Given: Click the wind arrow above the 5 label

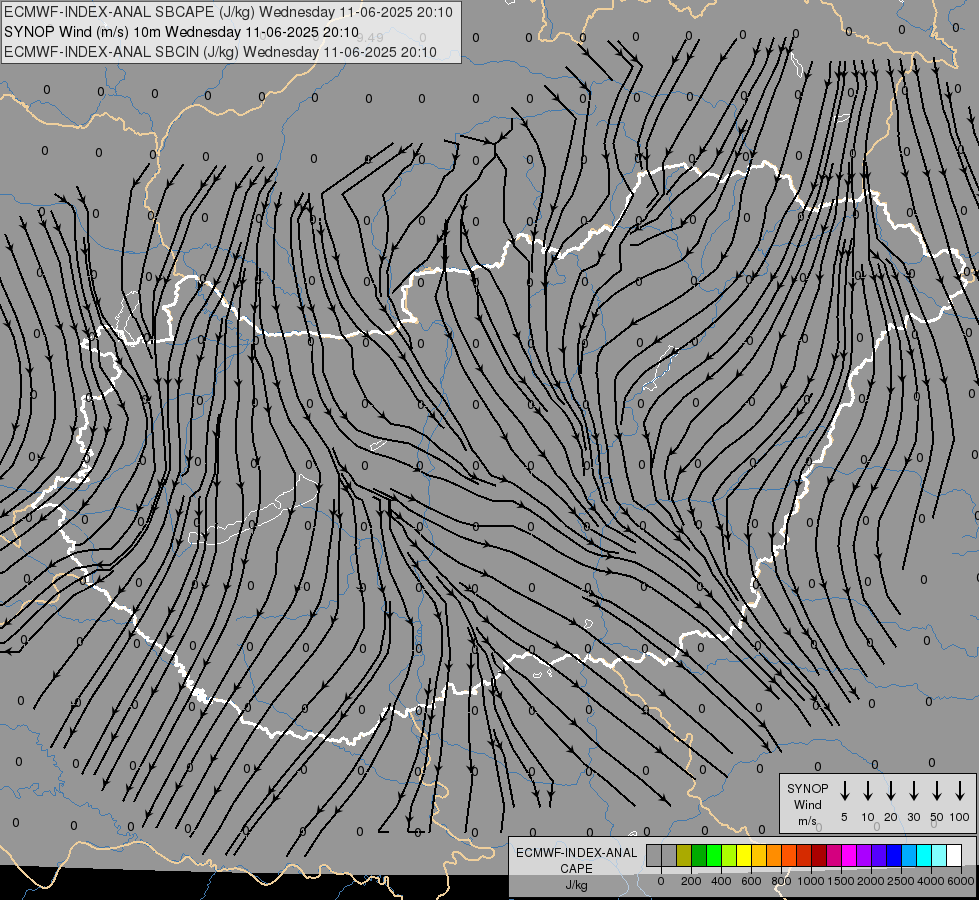Looking at the screenshot, I should (844, 791).
